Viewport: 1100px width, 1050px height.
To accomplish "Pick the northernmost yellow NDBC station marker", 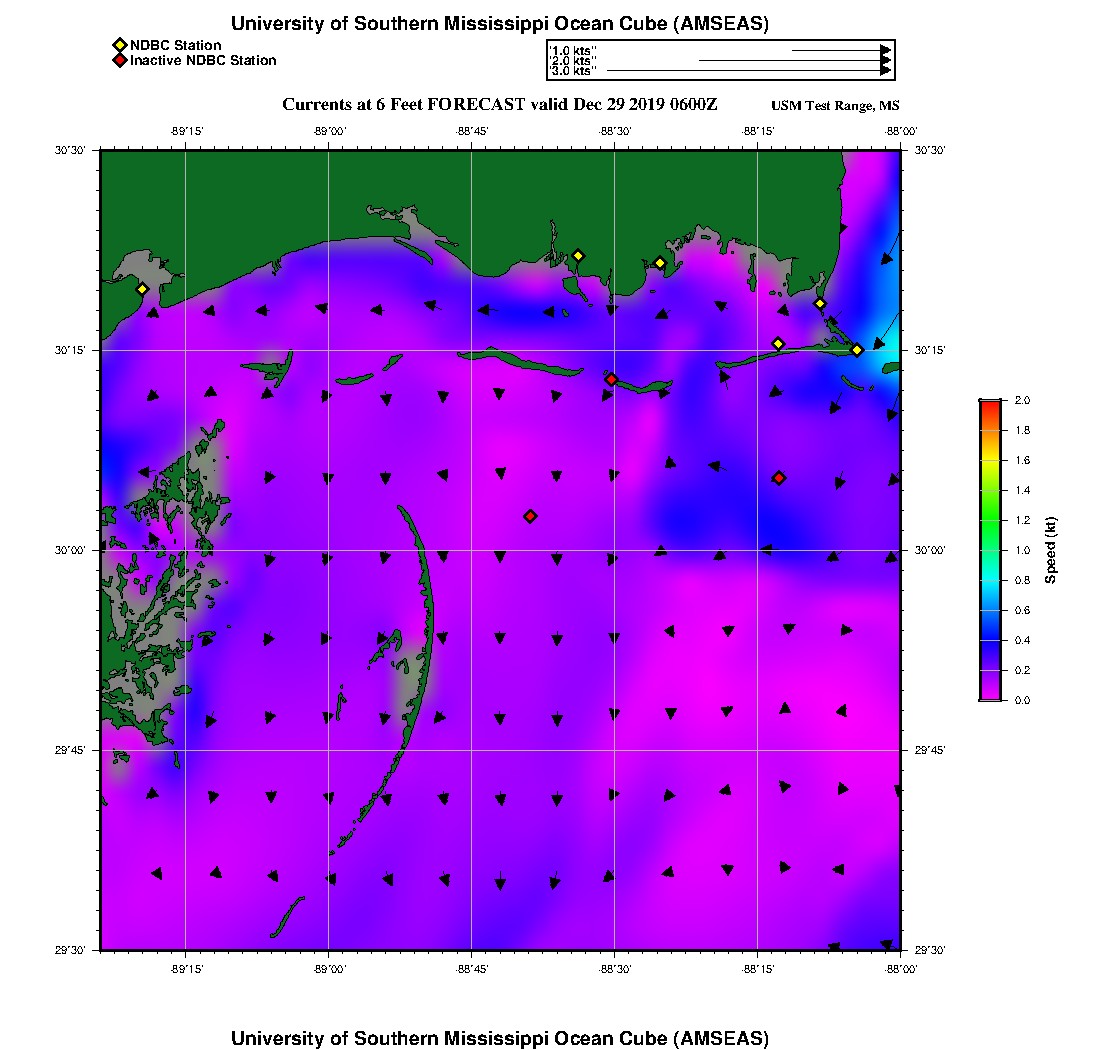I will click(x=578, y=255).
